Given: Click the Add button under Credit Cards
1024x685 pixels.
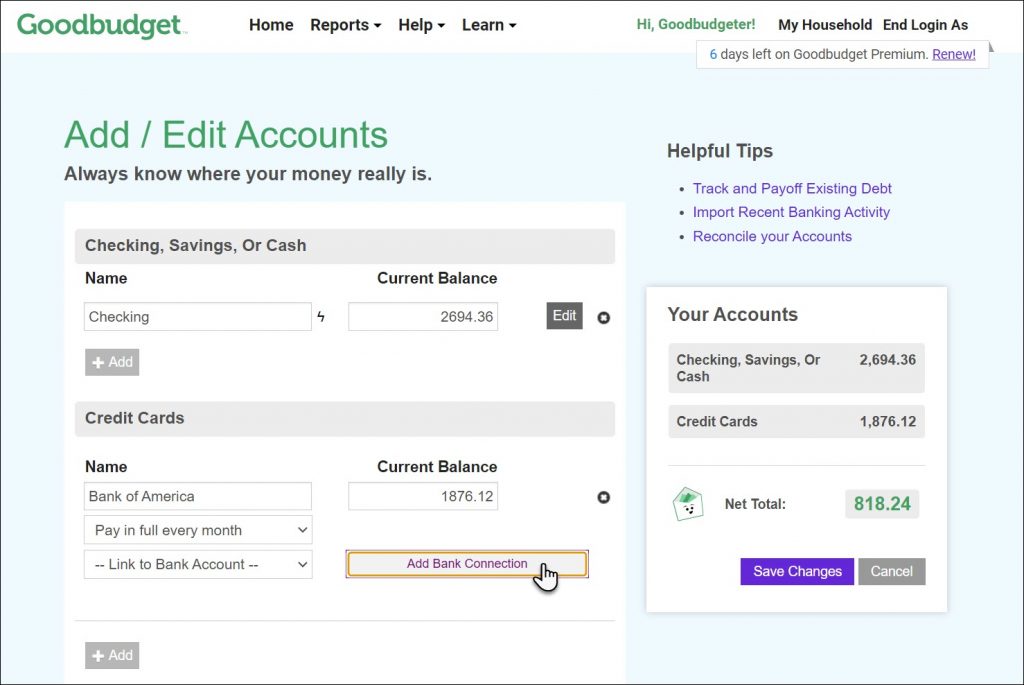Looking at the screenshot, I should coord(112,655).
